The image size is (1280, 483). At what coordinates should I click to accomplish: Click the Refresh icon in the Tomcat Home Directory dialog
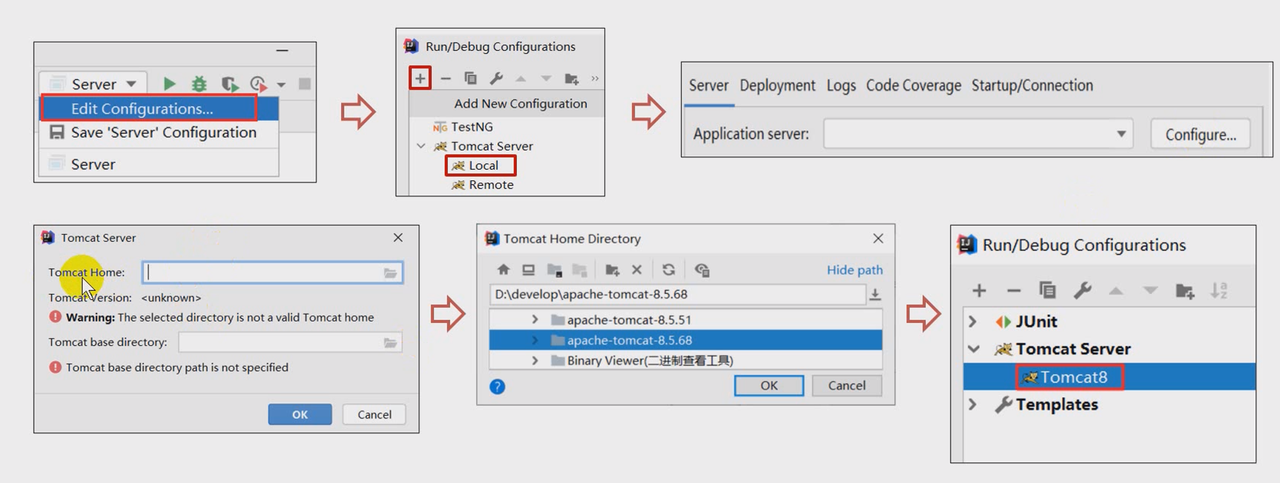pos(668,270)
